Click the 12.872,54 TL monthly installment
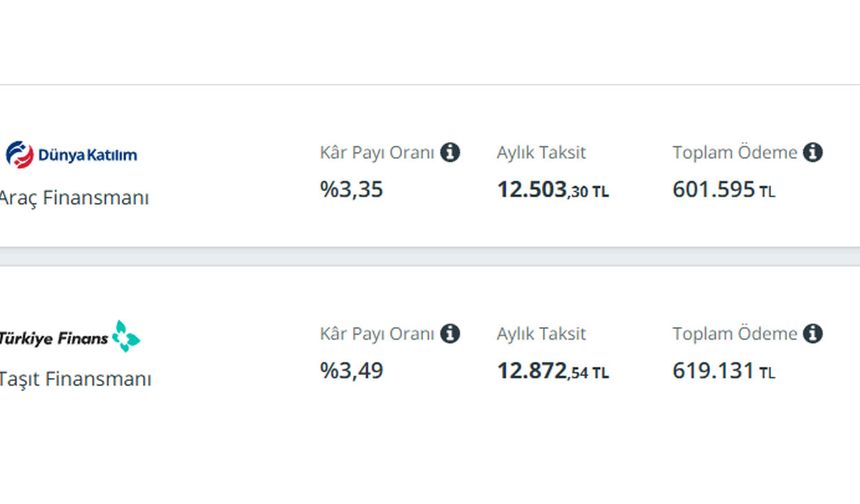 [x=553, y=371]
